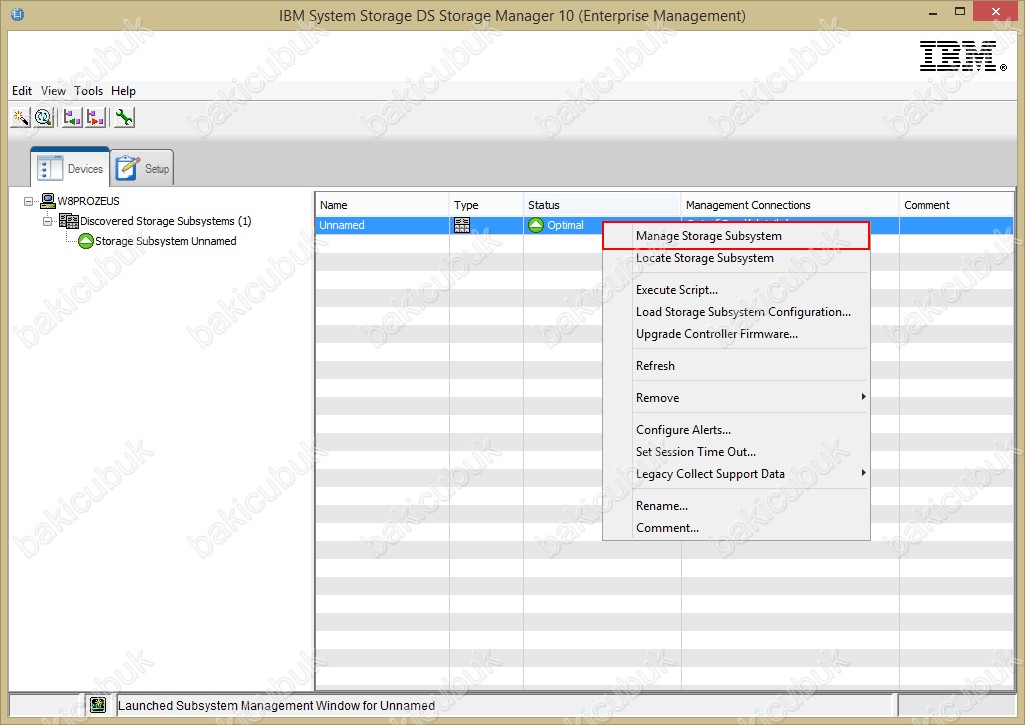Click the Comment column header
Image resolution: width=1025 pixels, height=725 pixels.
956,205
